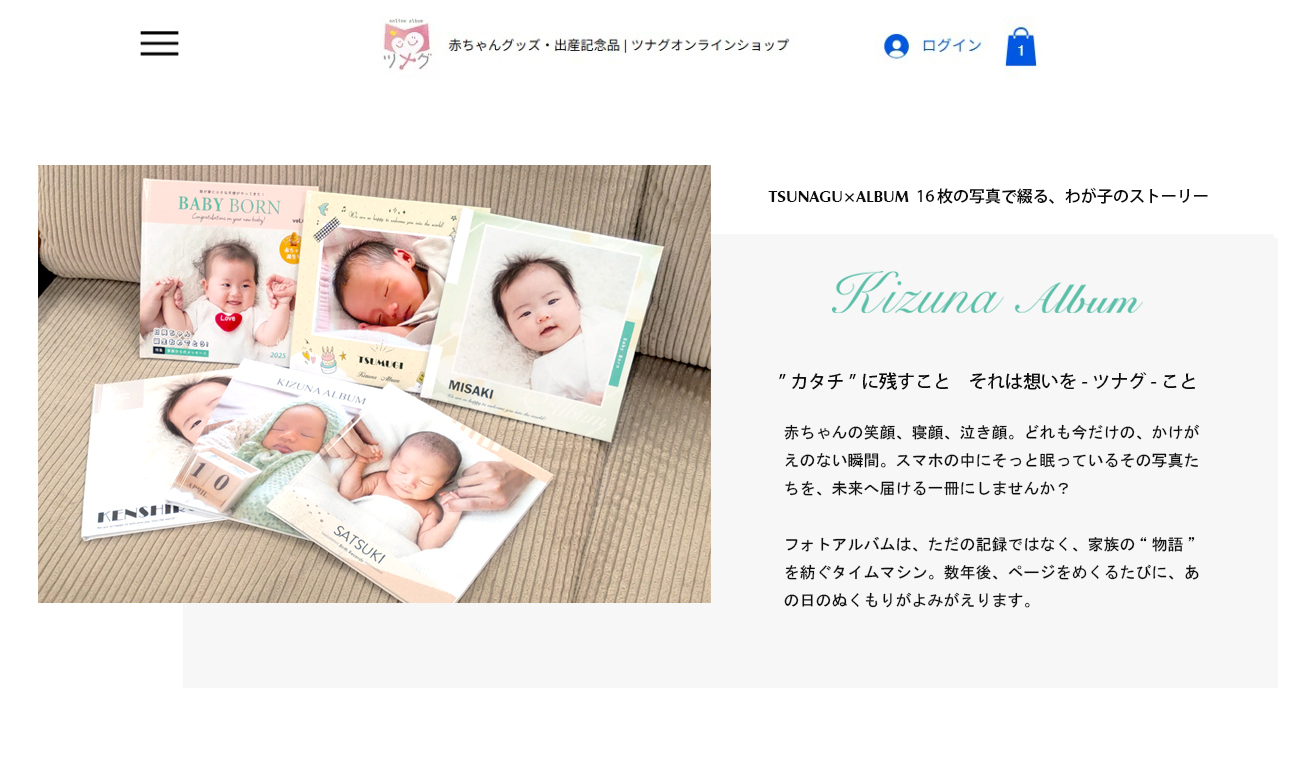The width and height of the screenshot is (1311, 765).
Task: Click the red Love heart bib
Action: point(229,320)
